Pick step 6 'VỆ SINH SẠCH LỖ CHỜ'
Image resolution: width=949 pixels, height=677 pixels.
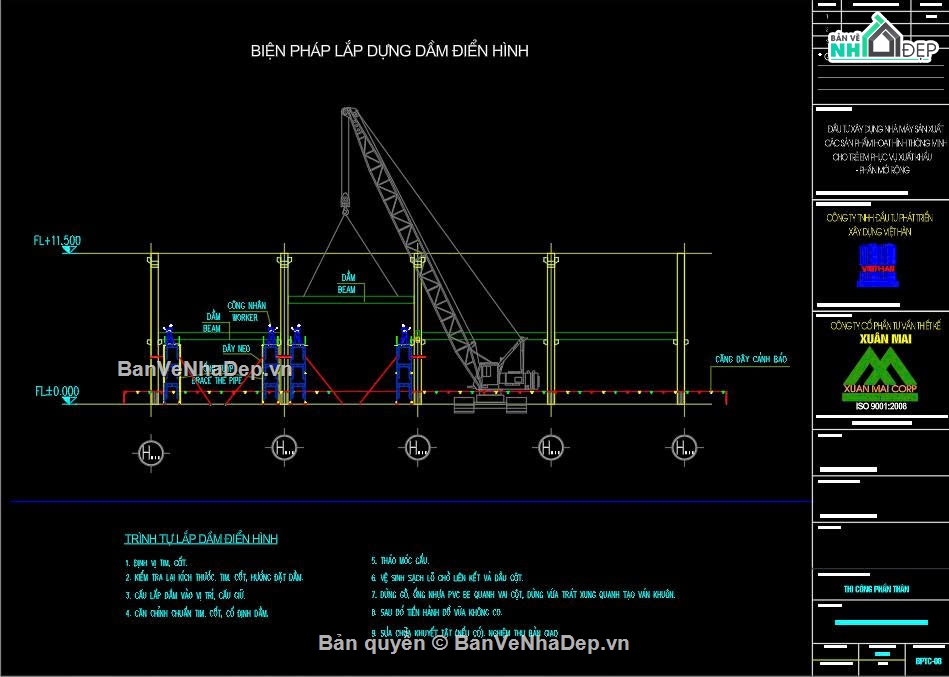pos(447,578)
